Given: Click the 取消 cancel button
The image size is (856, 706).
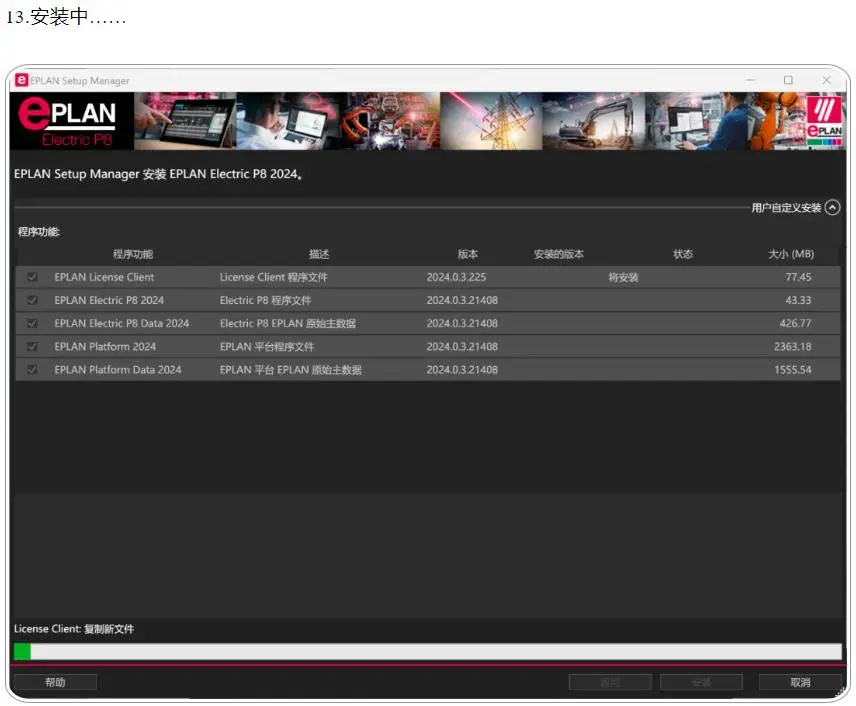Looking at the screenshot, I should pyautogui.click(x=800, y=683).
